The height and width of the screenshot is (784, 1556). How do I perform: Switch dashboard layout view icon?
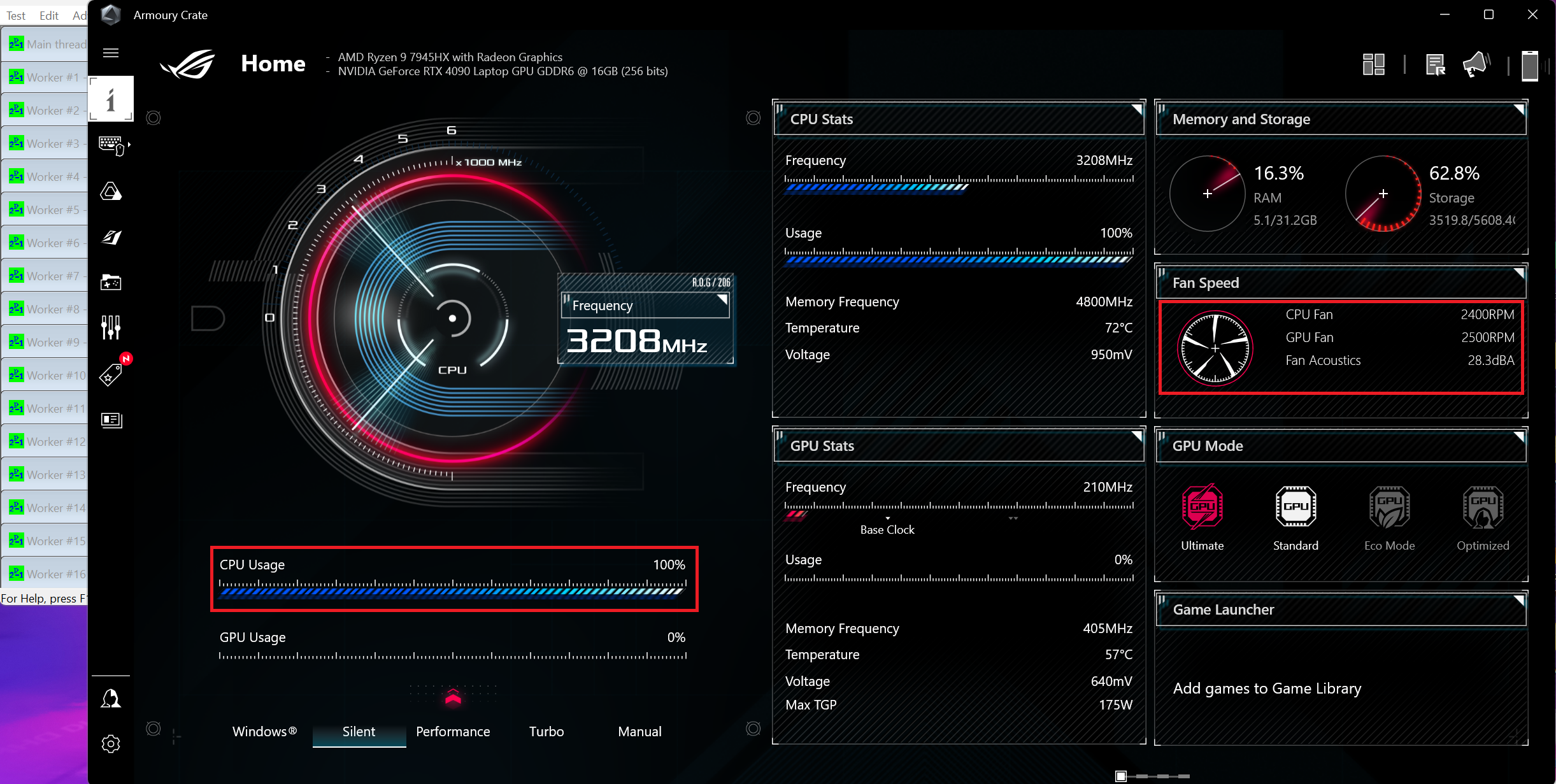(1374, 64)
